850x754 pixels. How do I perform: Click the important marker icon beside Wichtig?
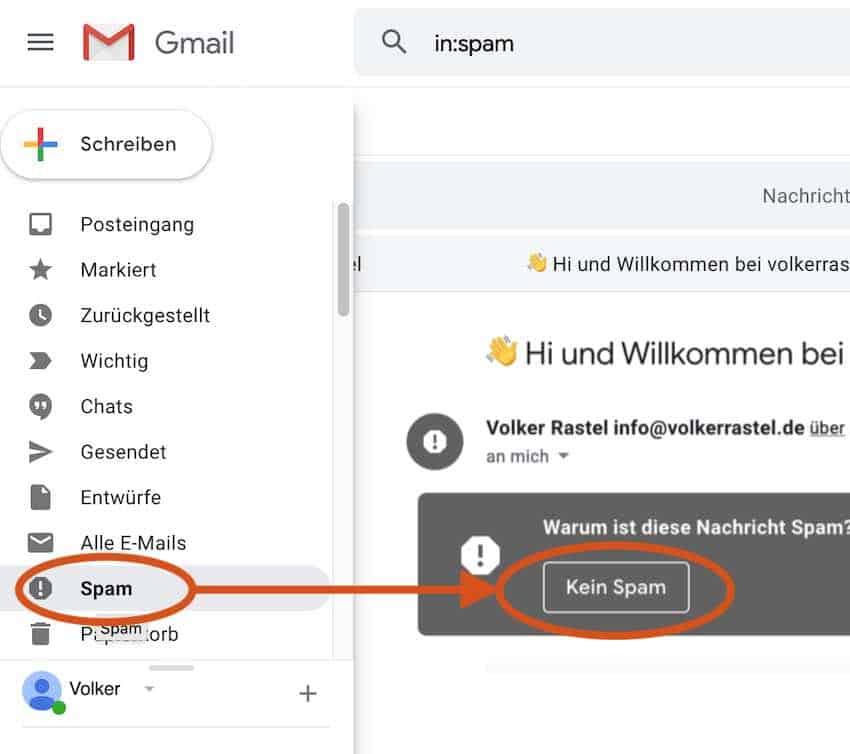pyautogui.click(x=41, y=360)
